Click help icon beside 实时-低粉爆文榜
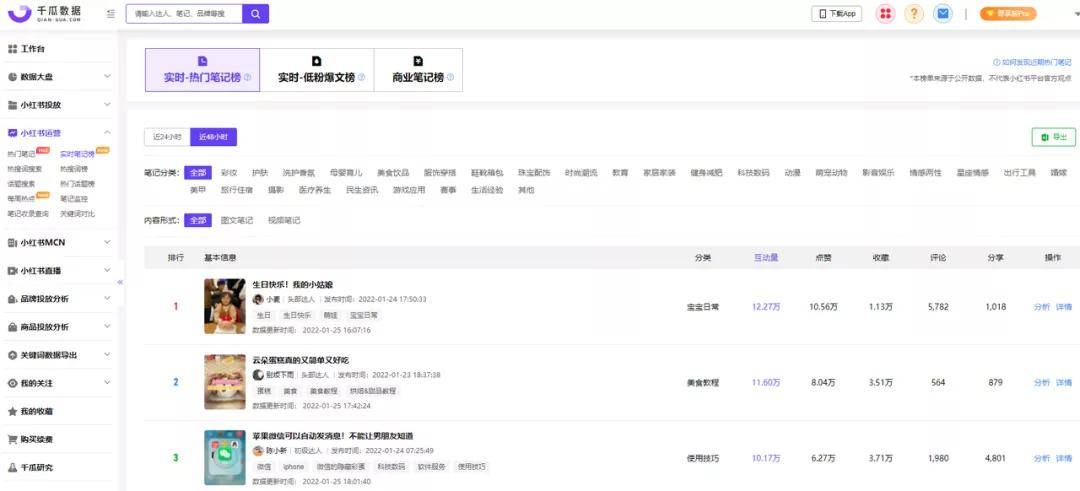Screen dimensions: 1080x491 coord(362,78)
